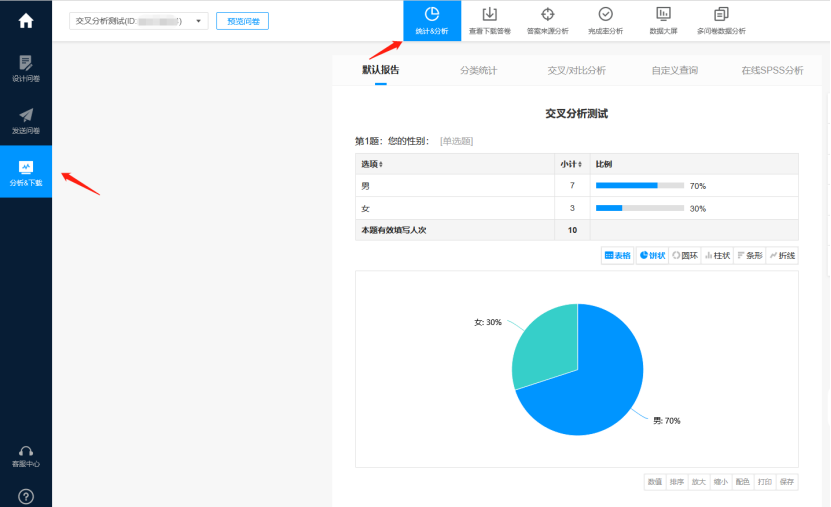This screenshot has height=507, width=831.
Task: Toggle the 表格 view button
Action: [x=617, y=256]
